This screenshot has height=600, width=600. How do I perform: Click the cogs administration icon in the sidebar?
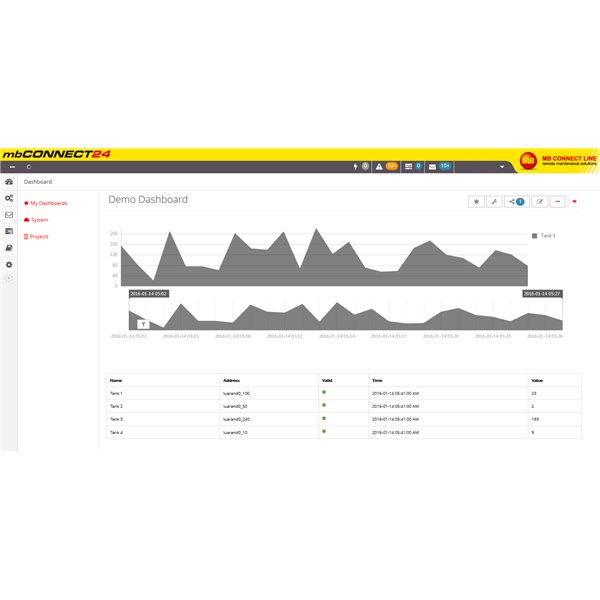[9, 199]
